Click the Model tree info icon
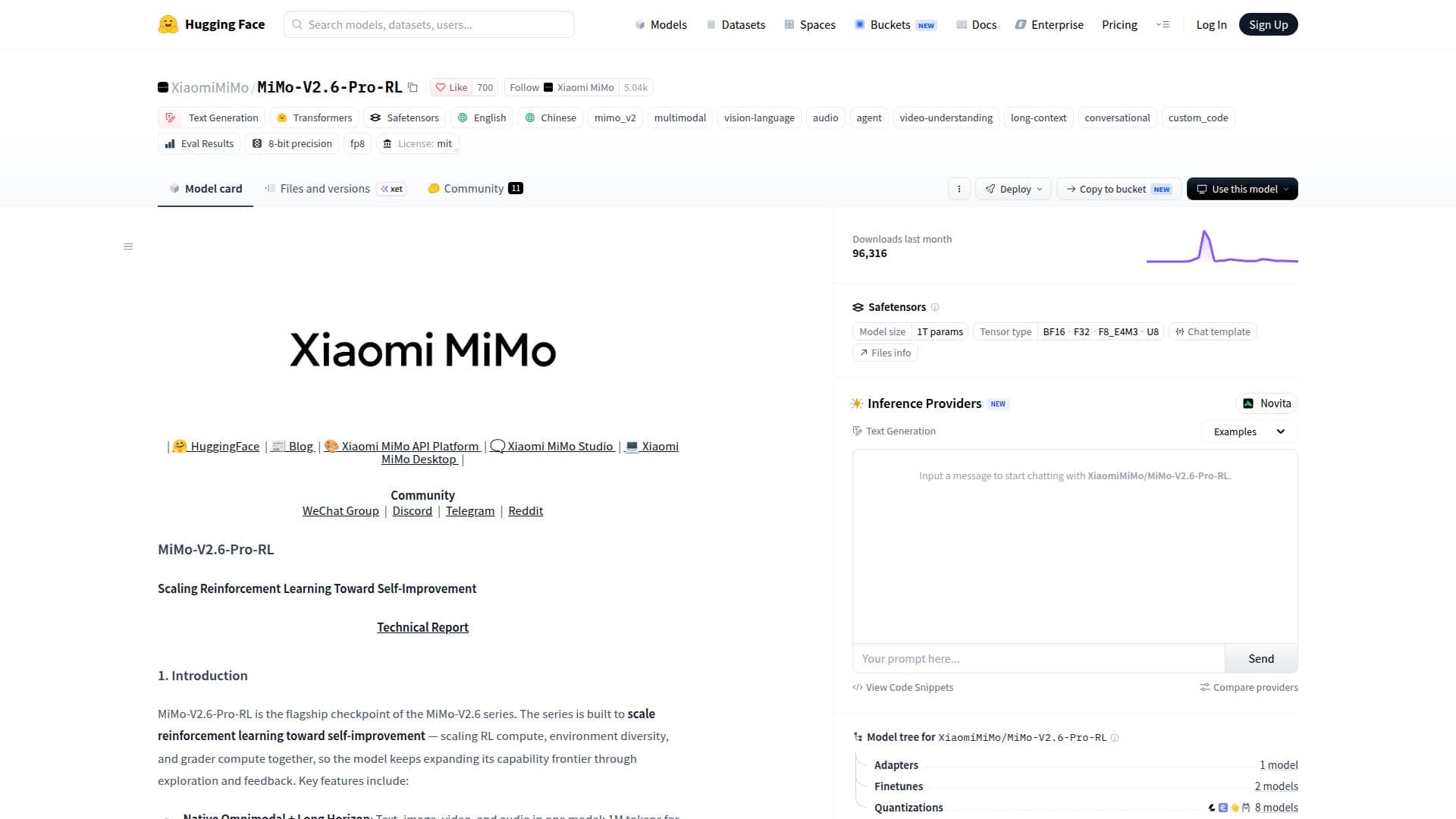The height and width of the screenshot is (819, 1456). click(x=1115, y=738)
